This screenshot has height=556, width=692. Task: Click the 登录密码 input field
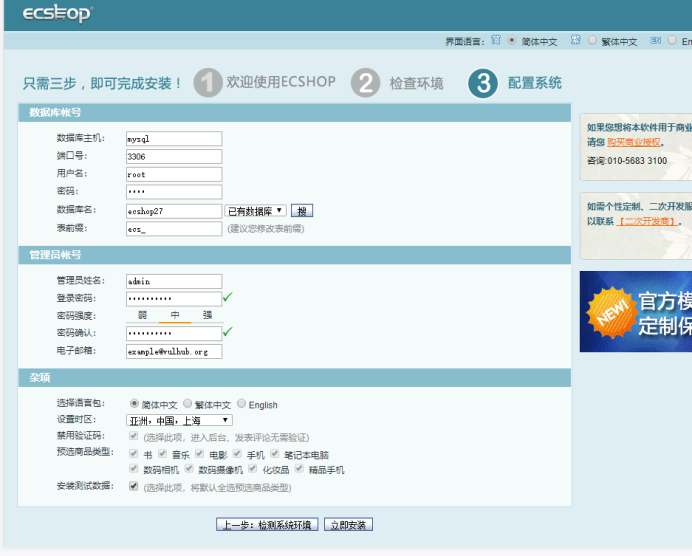click(x=174, y=298)
